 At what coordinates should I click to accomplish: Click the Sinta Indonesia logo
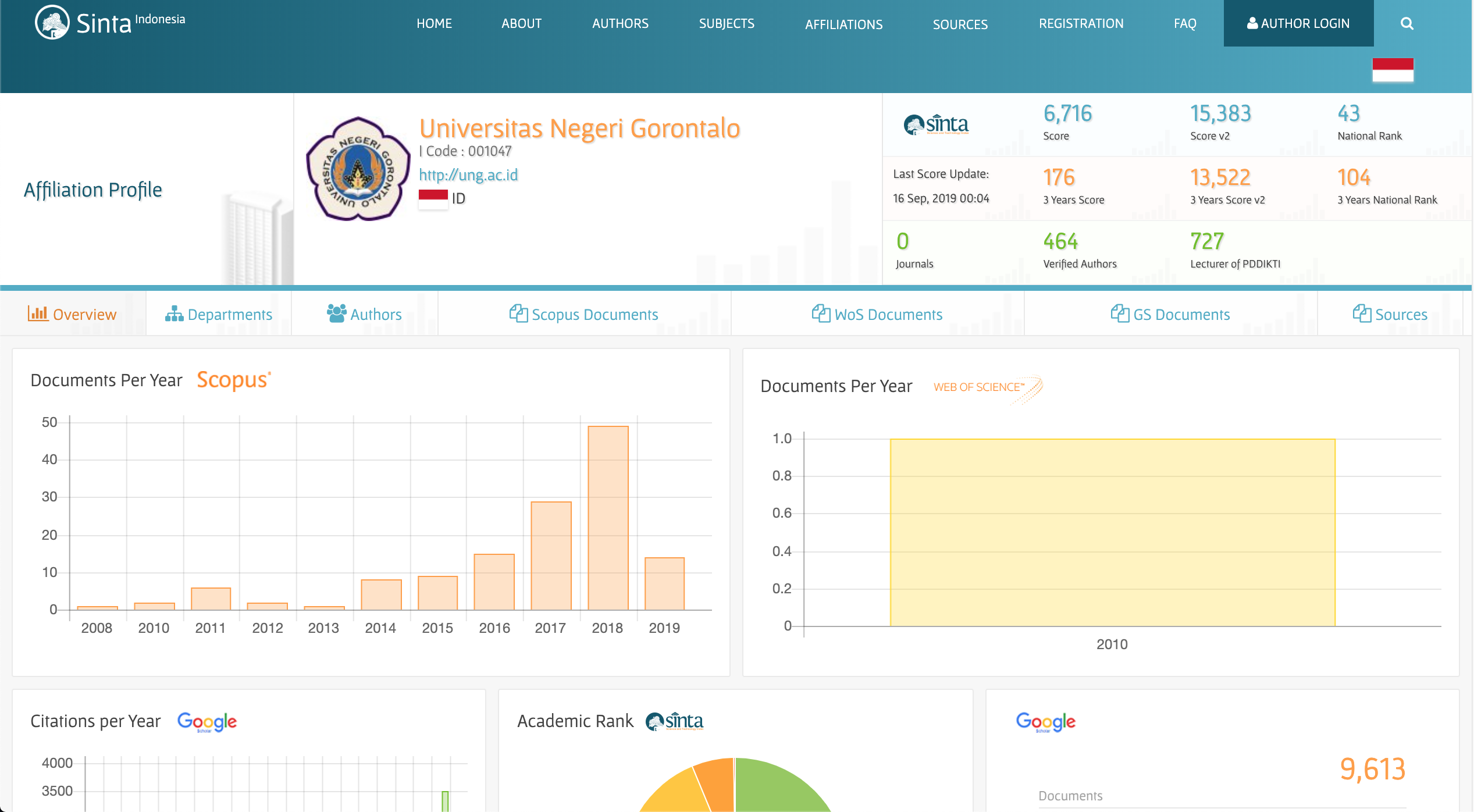coord(110,22)
